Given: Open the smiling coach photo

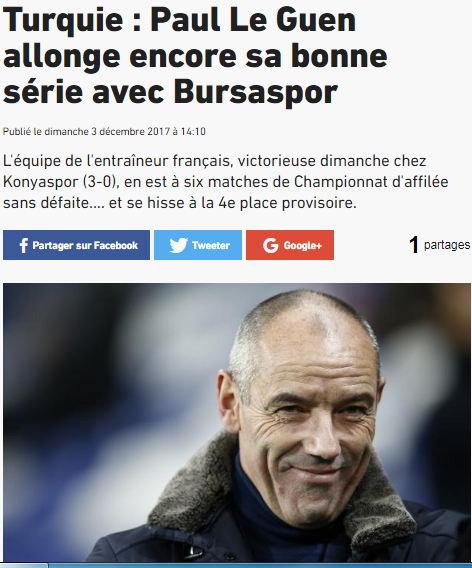Looking at the screenshot, I should click(x=237, y=422).
